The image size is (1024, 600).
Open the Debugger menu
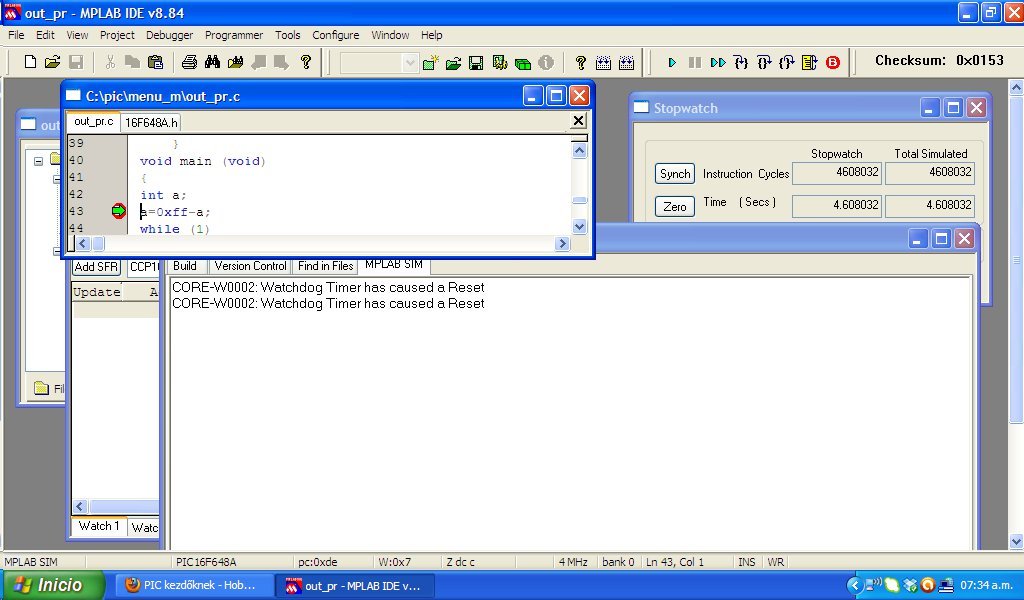pyautogui.click(x=169, y=35)
